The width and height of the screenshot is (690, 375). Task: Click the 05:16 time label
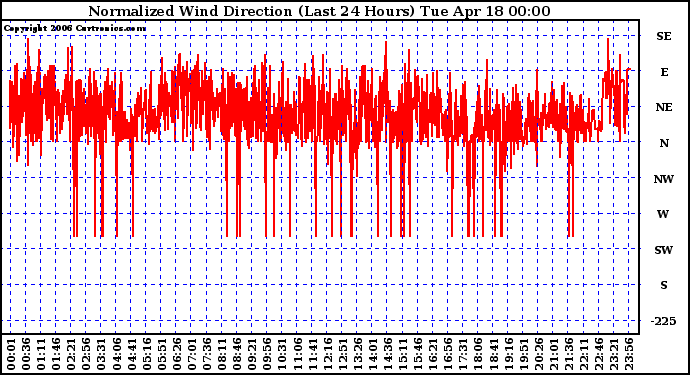[147, 354]
